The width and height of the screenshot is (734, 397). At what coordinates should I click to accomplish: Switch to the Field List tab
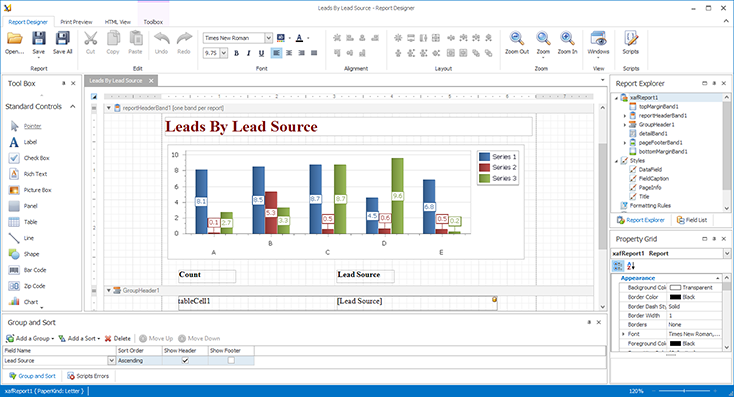point(692,220)
